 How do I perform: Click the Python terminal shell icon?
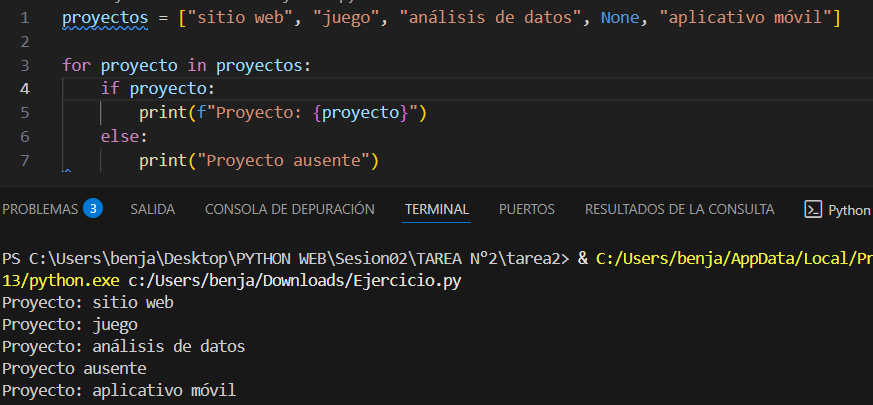[813, 210]
